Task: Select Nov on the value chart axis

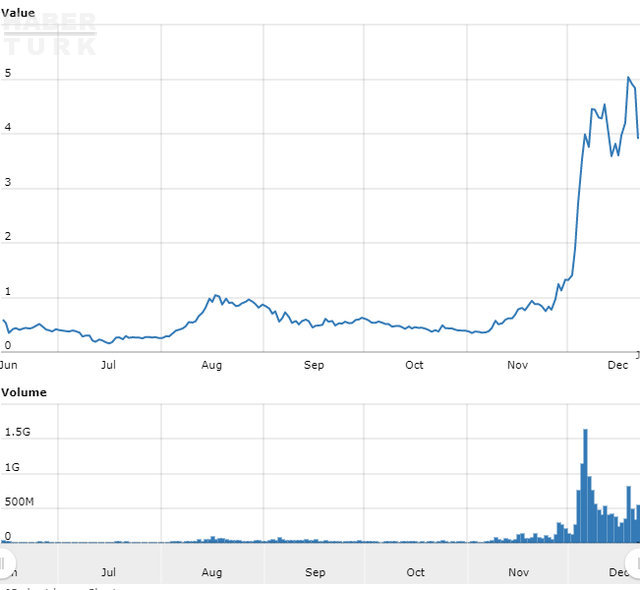Action: [x=517, y=365]
